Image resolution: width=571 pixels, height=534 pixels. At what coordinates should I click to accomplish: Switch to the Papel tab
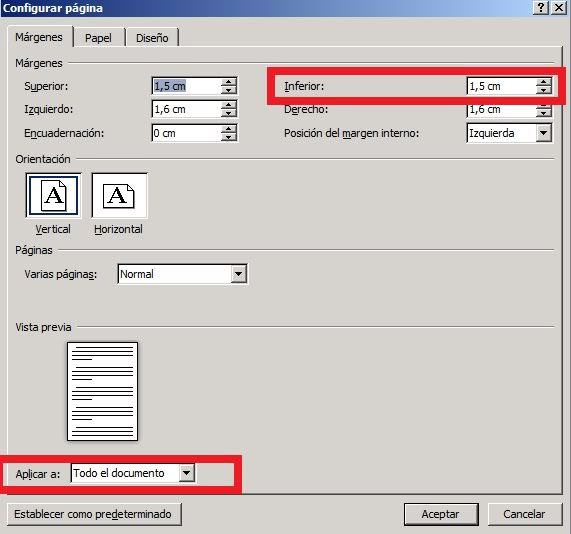[x=98, y=38]
